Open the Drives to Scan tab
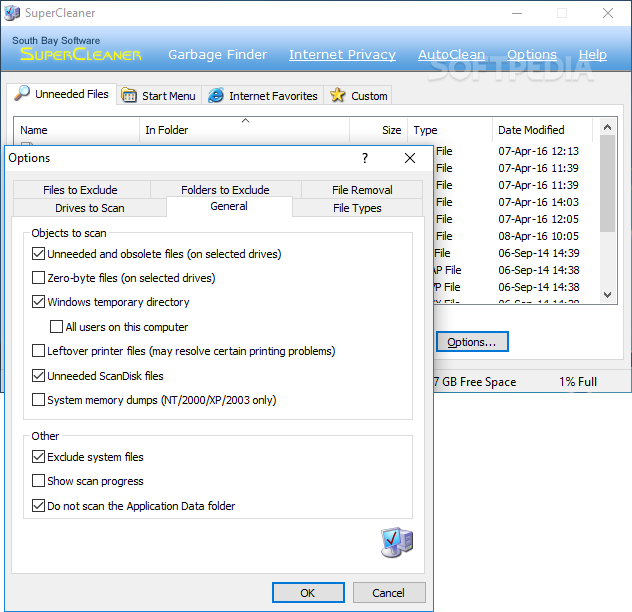The height and width of the screenshot is (612, 632). pos(90,208)
